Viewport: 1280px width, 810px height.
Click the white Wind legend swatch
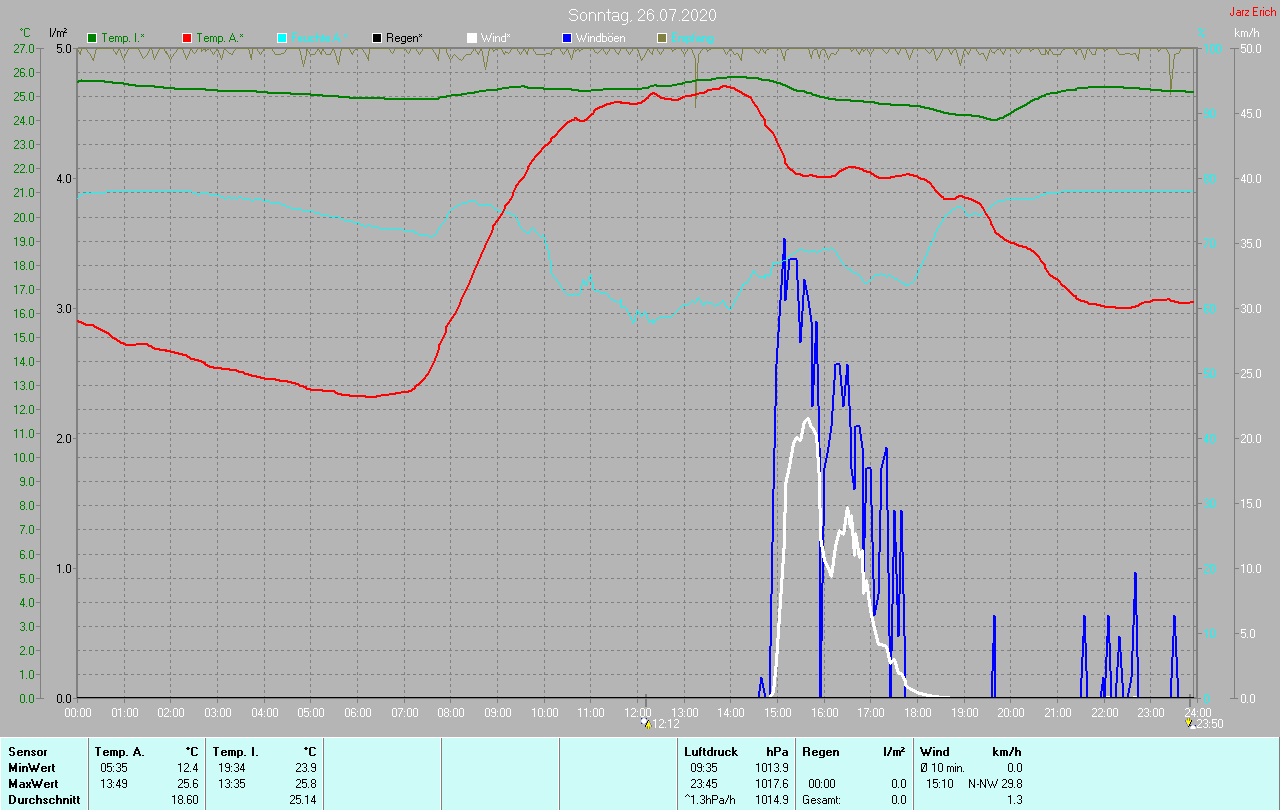click(472, 38)
